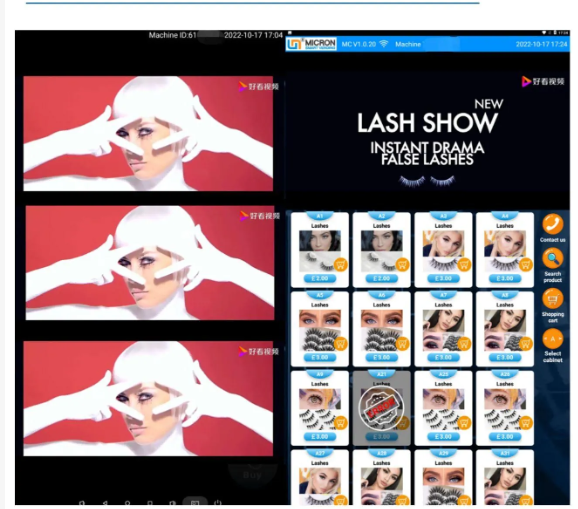Add slot A25 lashes to cart

point(464,423)
